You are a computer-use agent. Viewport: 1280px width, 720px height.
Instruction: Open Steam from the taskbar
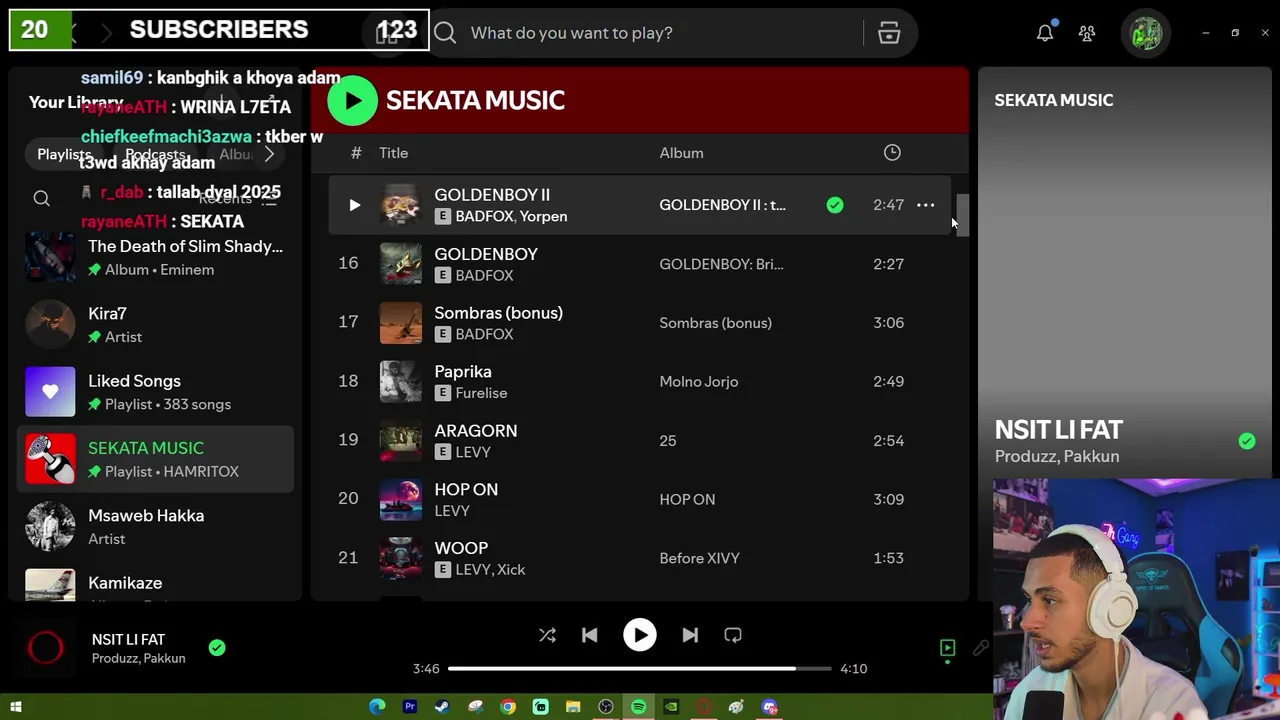[x=442, y=707]
